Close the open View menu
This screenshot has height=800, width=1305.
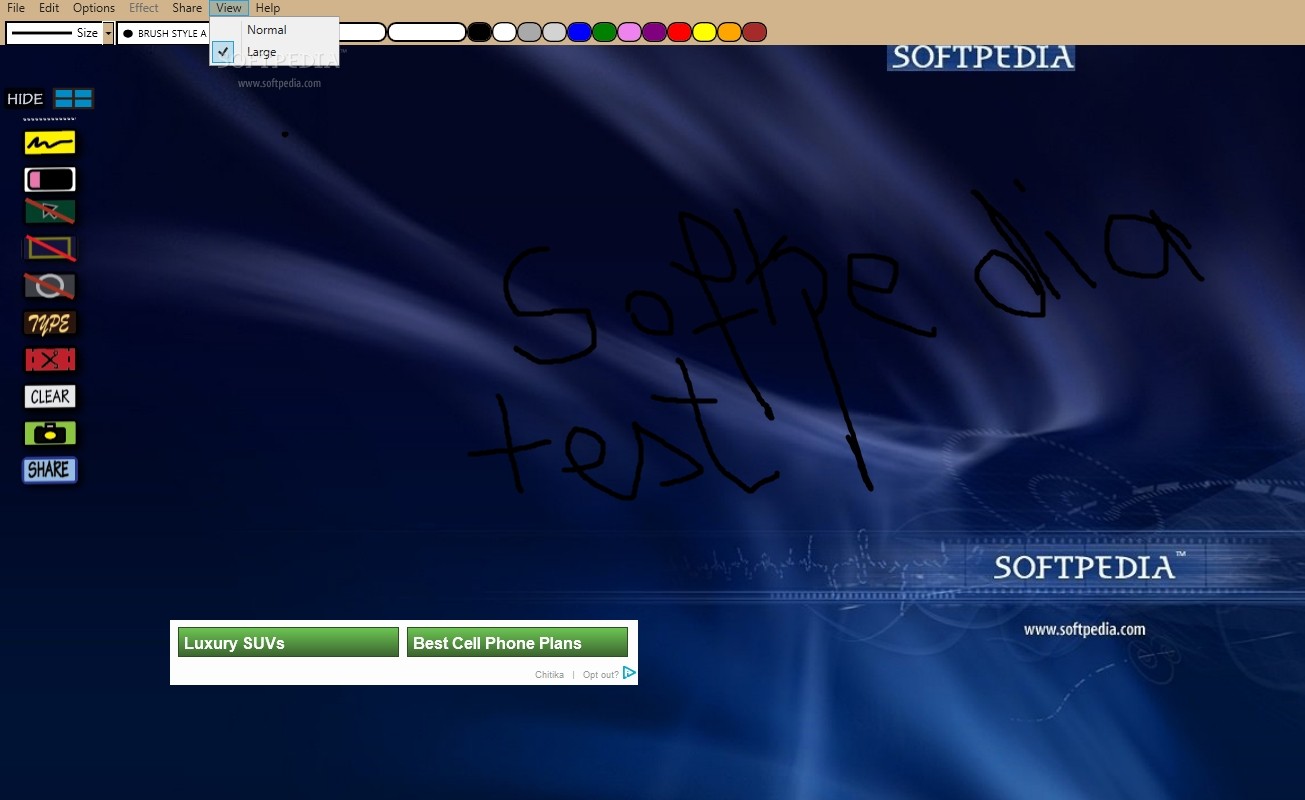[x=229, y=8]
